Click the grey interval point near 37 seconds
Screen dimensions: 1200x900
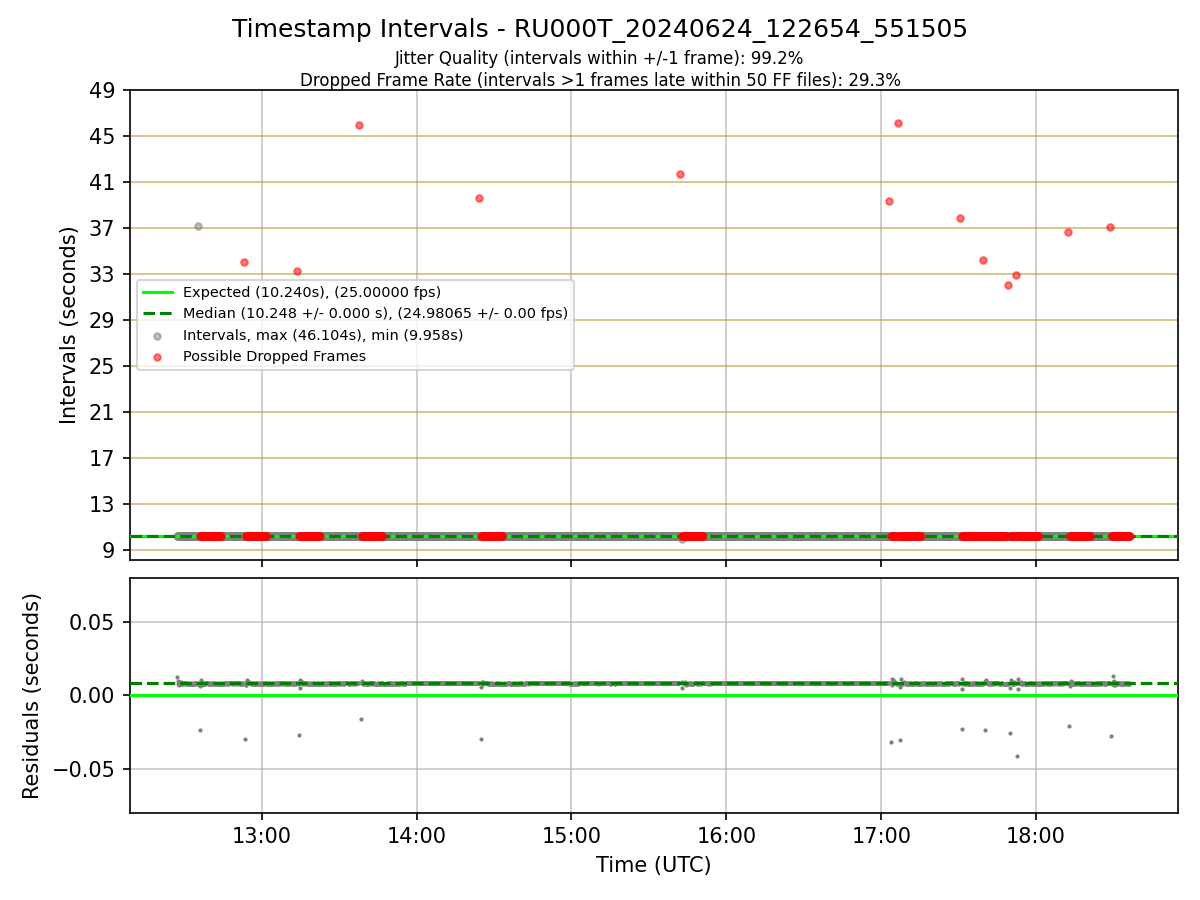198,226
